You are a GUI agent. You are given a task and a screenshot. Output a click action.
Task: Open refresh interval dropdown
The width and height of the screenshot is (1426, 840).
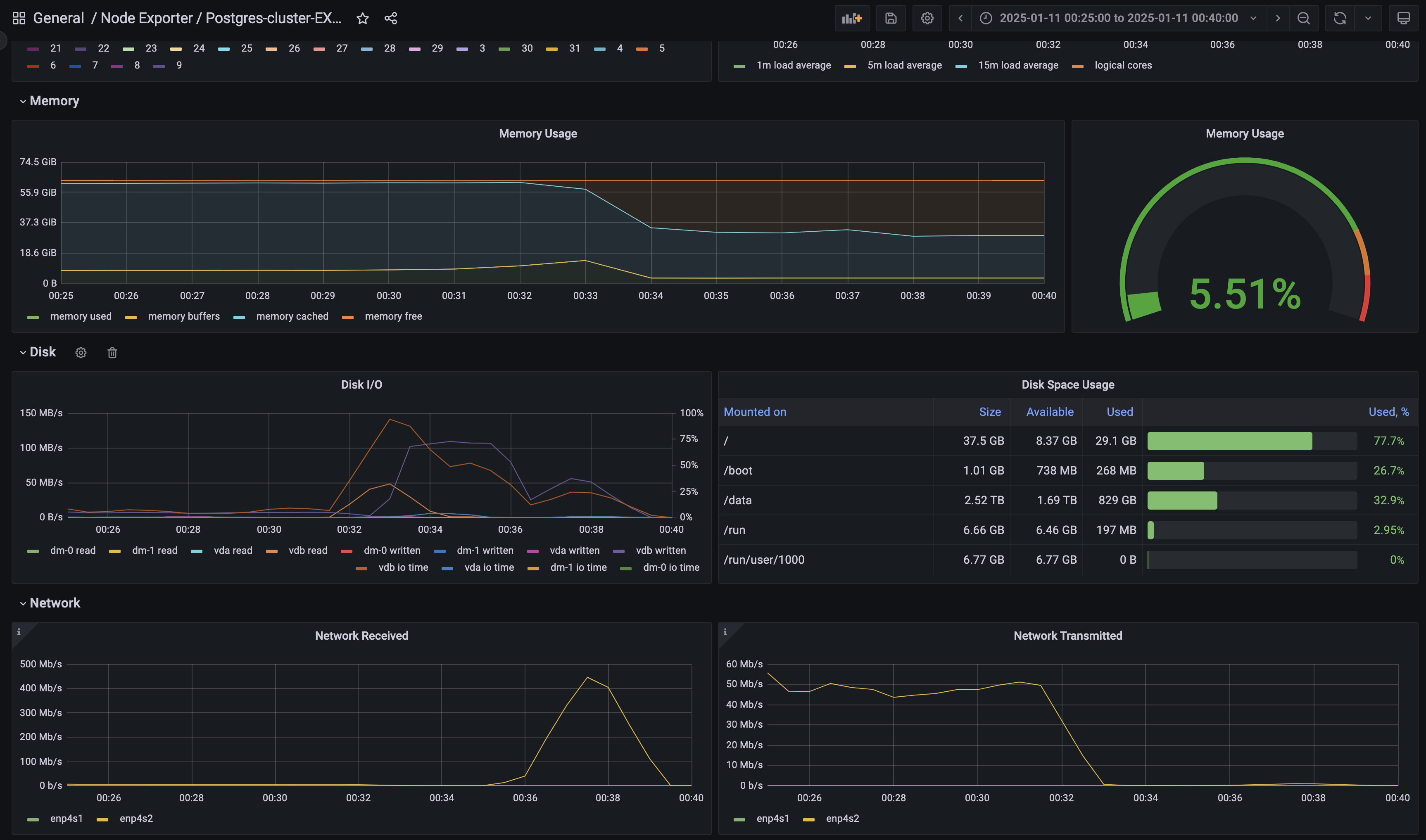(1368, 18)
